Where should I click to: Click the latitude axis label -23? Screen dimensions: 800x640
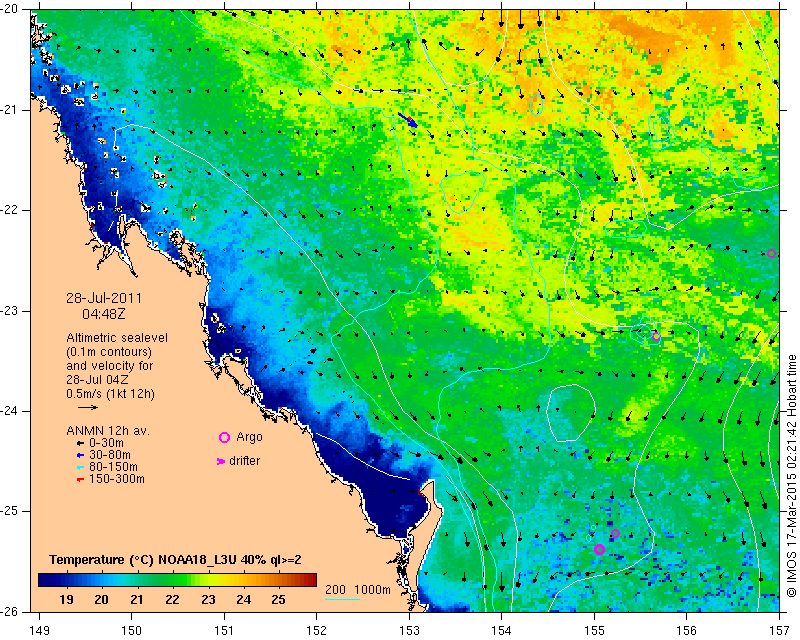[x=10, y=310]
